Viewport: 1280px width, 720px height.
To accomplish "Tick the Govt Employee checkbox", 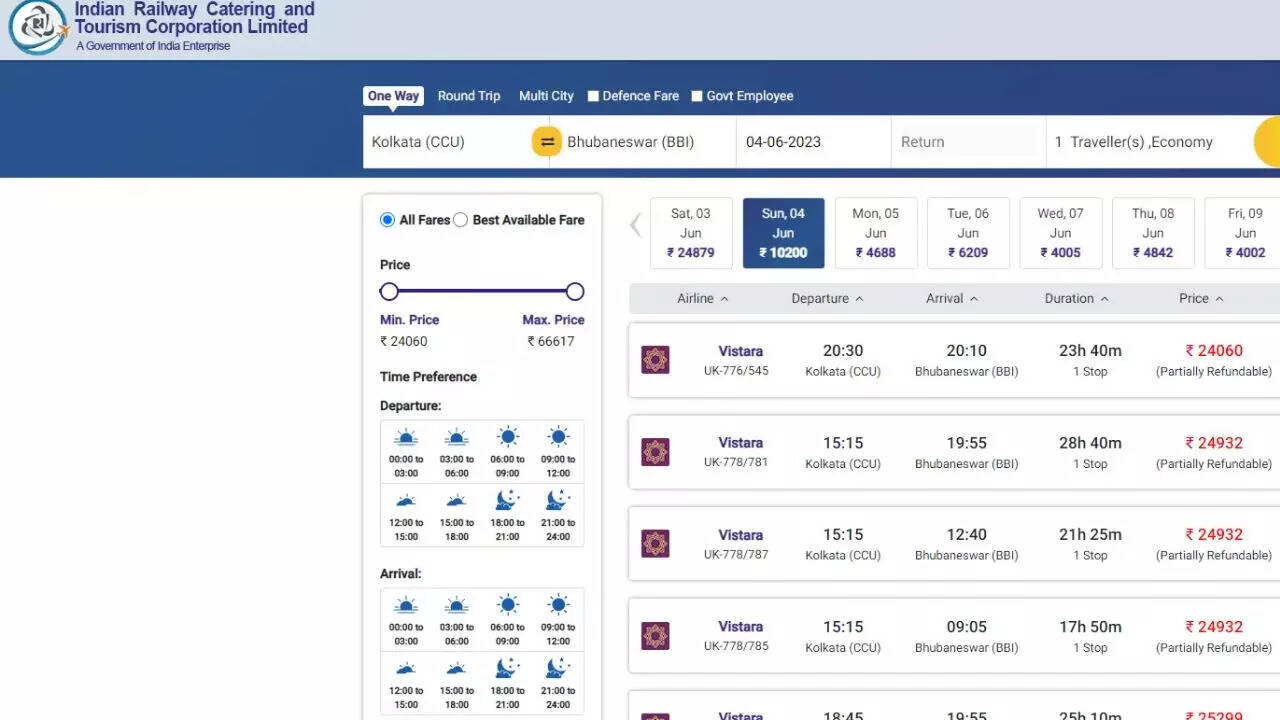I will coord(697,96).
